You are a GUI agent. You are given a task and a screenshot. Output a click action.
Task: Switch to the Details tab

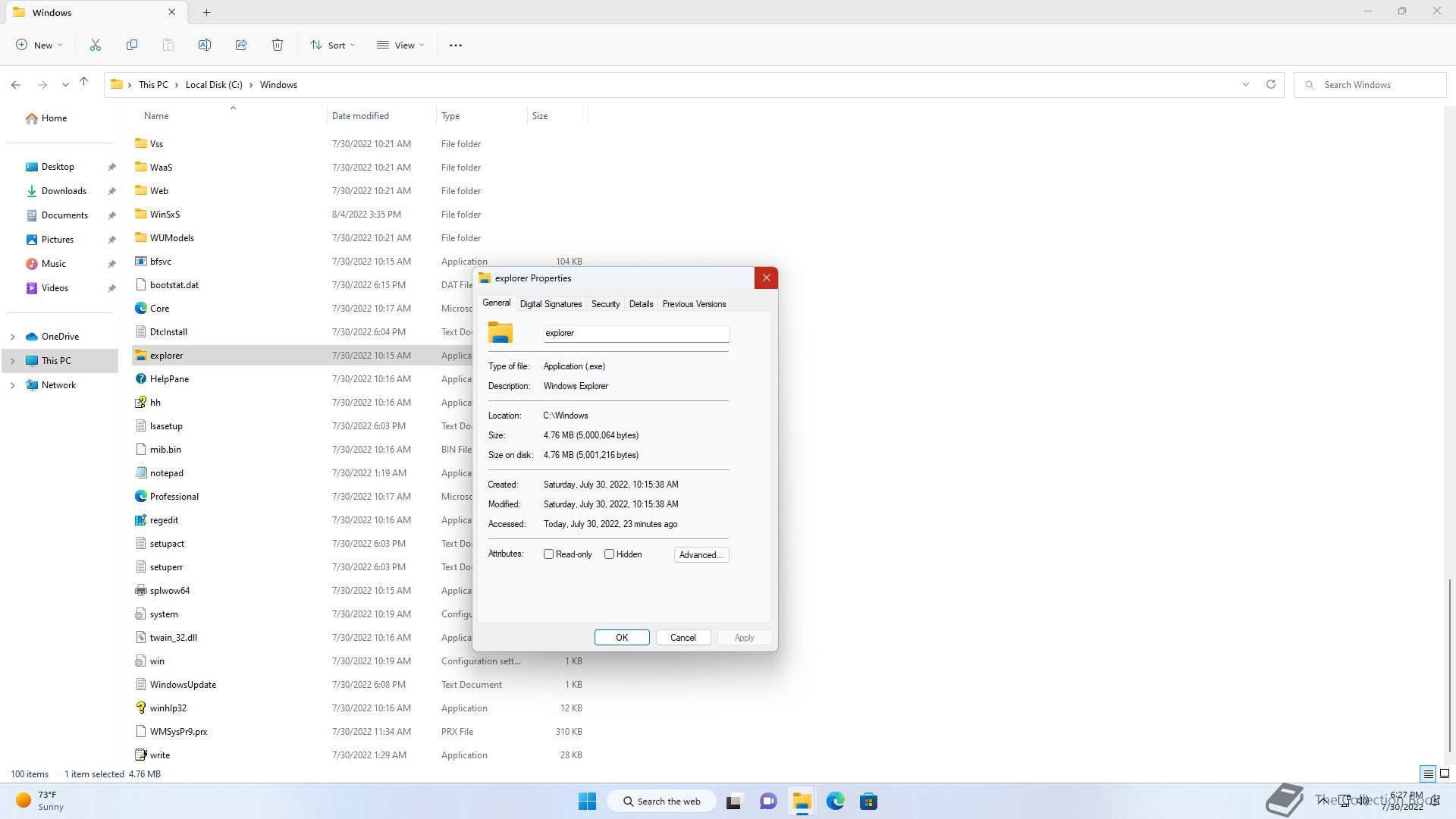click(642, 304)
